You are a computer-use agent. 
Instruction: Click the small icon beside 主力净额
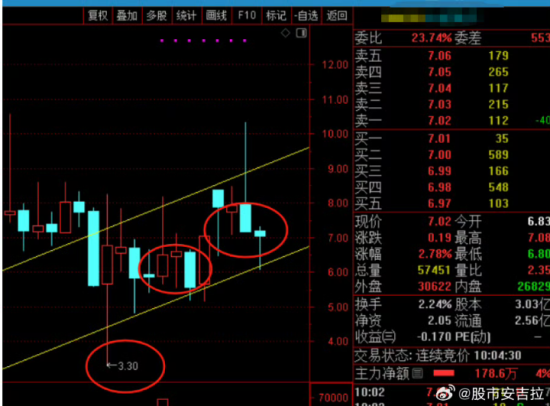[417, 373]
